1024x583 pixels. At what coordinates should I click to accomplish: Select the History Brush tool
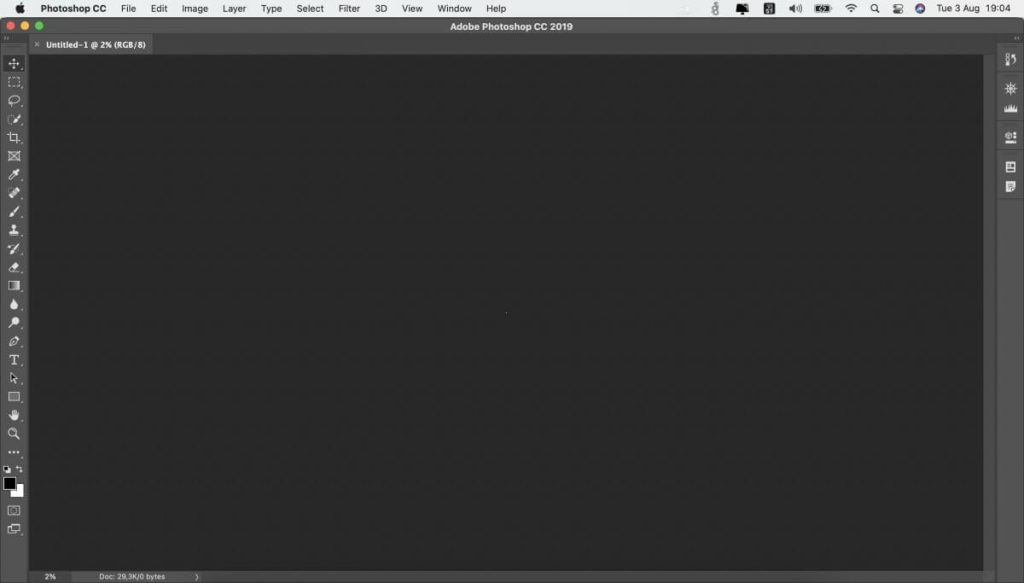(x=14, y=249)
